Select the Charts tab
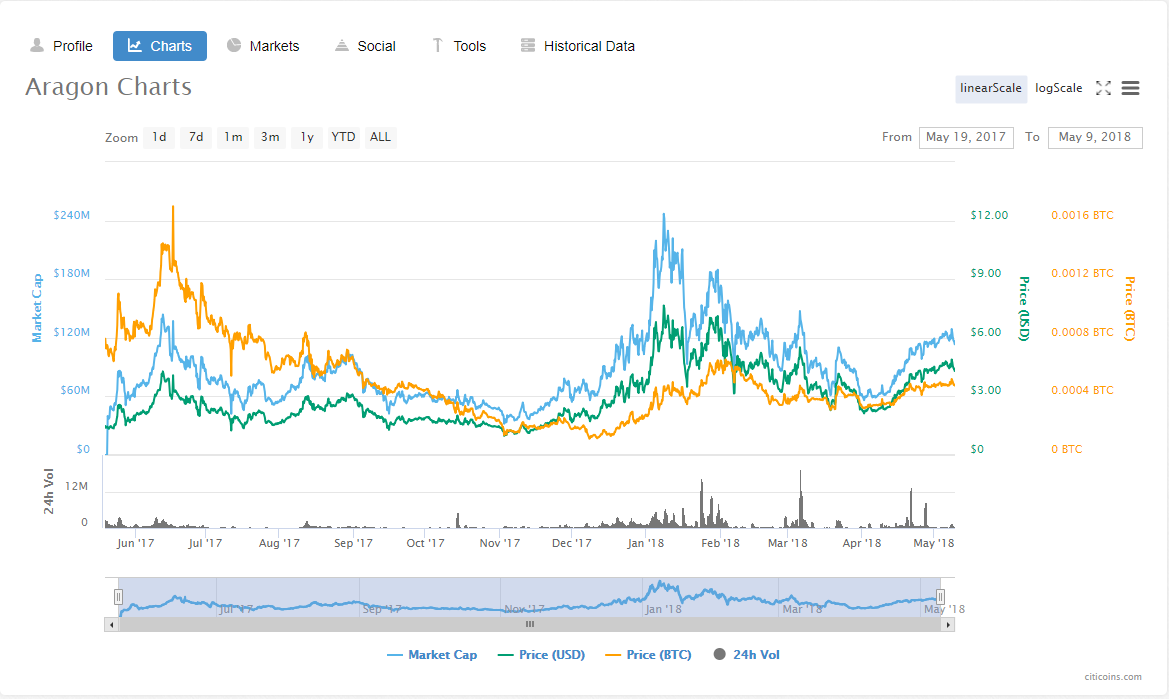The height and width of the screenshot is (699, 1169). coord(160,46)
